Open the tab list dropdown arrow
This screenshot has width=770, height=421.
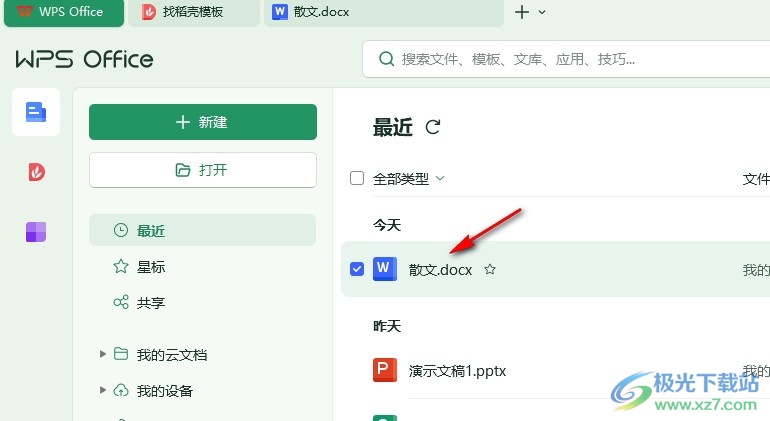click(542, 12)
